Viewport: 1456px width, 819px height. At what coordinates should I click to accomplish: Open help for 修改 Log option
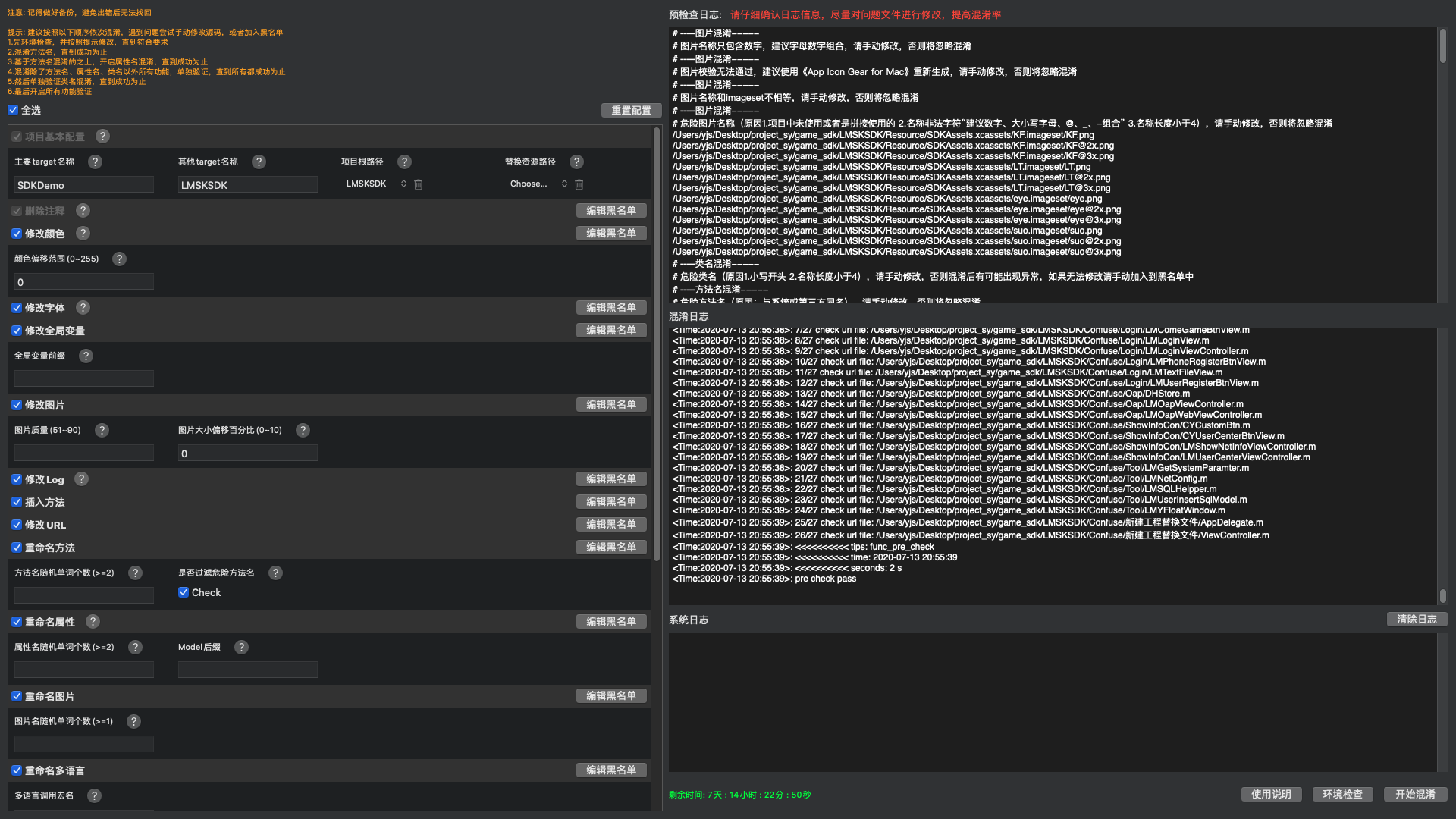82,479
